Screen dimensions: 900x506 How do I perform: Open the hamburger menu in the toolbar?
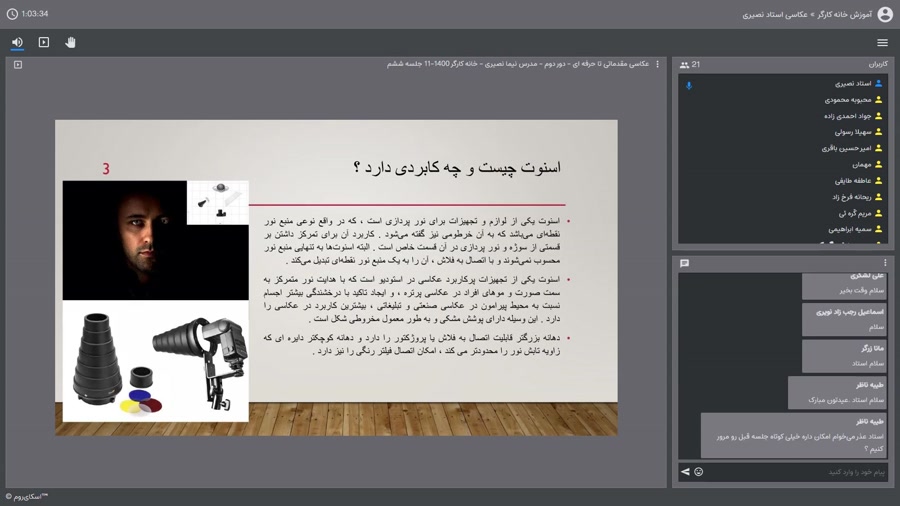(882, 42)
